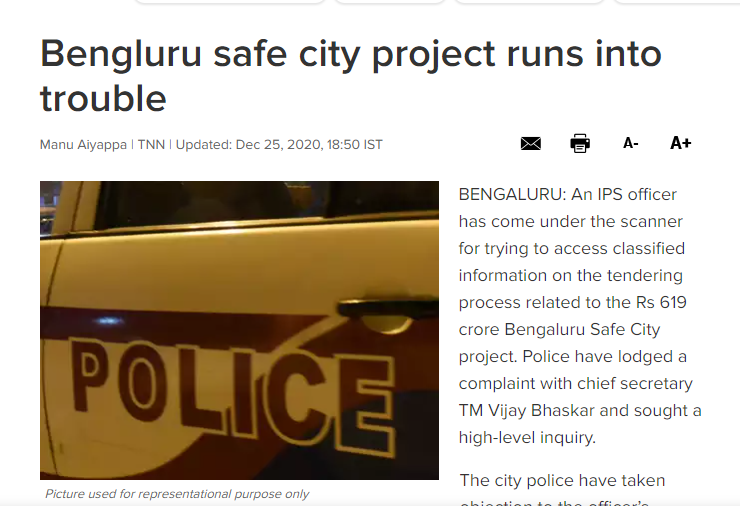Click the word scanner in the article
Image resolution: width=740 pixels, height=506 pixels.
651,221
